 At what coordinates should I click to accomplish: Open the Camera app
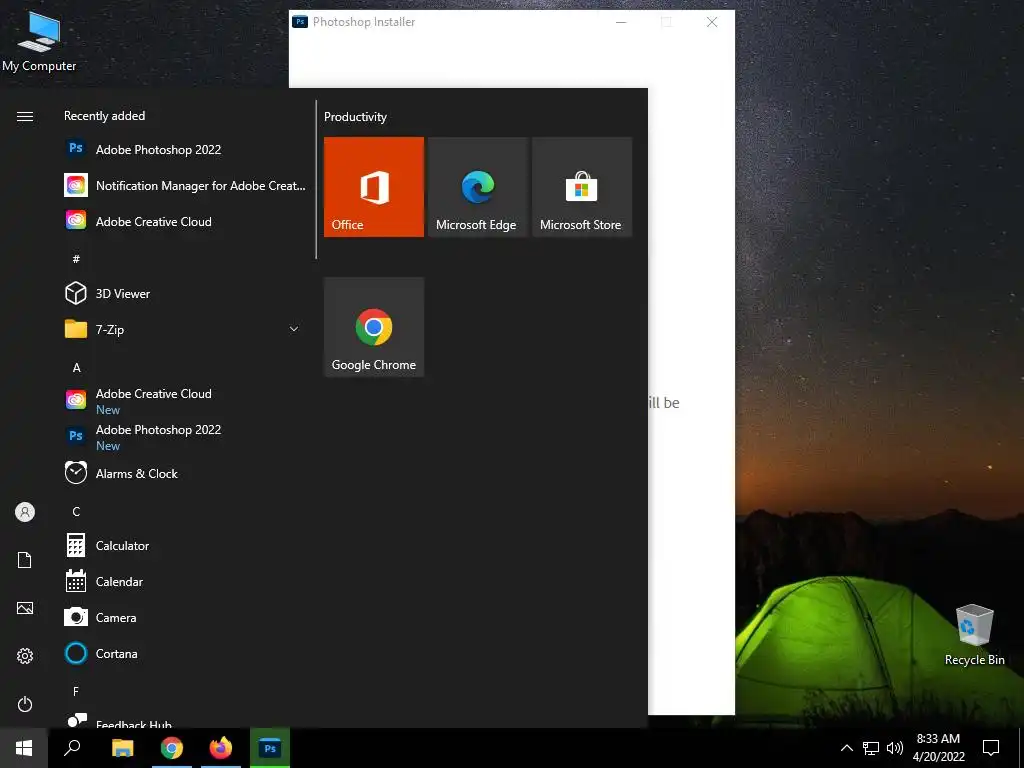[186, 617]
